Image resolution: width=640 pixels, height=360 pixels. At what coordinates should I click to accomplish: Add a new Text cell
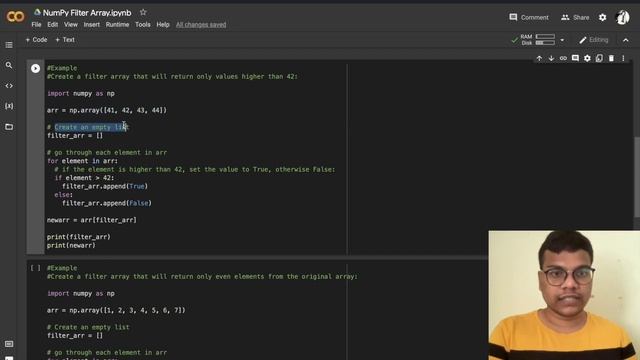65,40
